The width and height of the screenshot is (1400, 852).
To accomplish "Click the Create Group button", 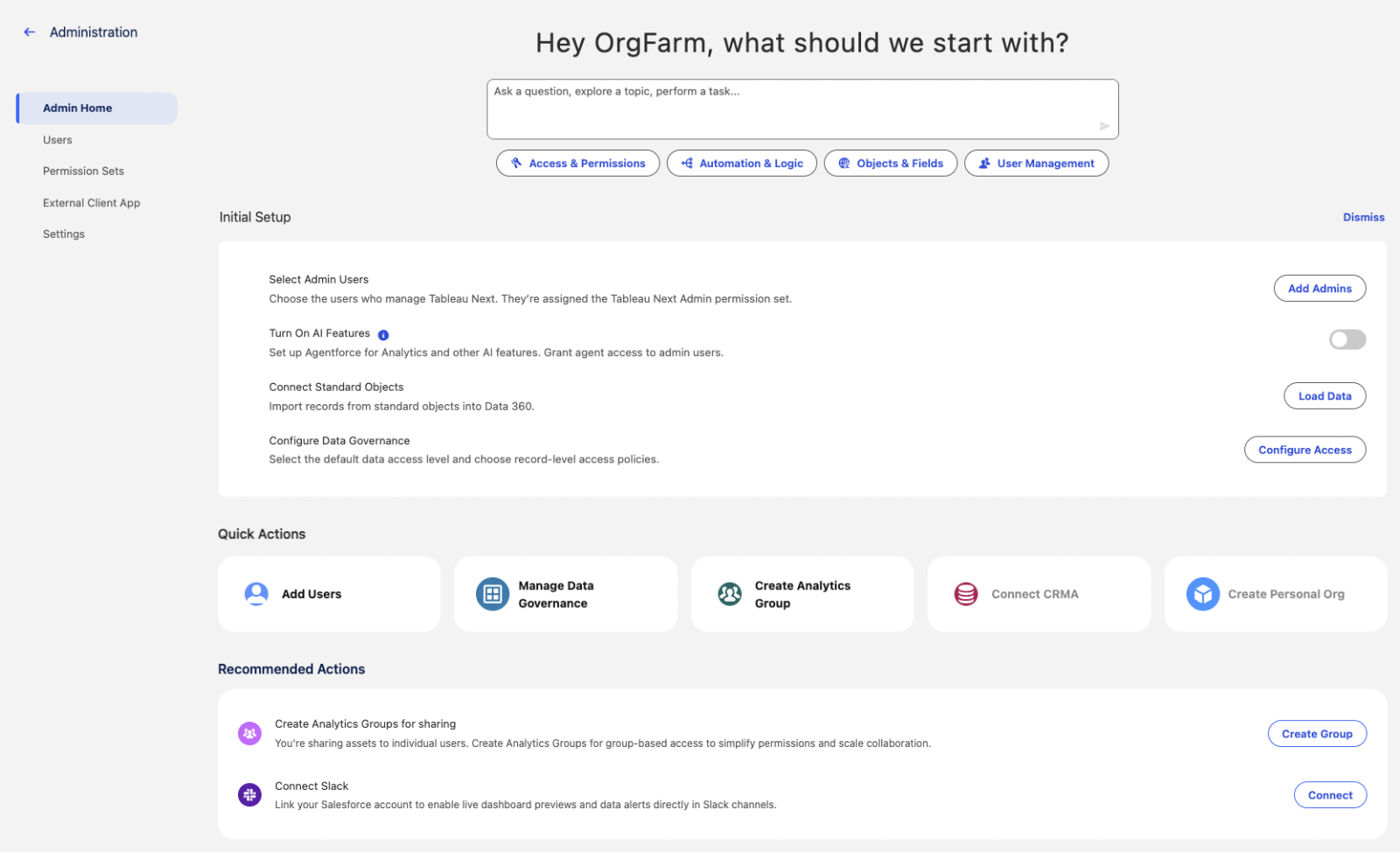I will point(1317,734).
